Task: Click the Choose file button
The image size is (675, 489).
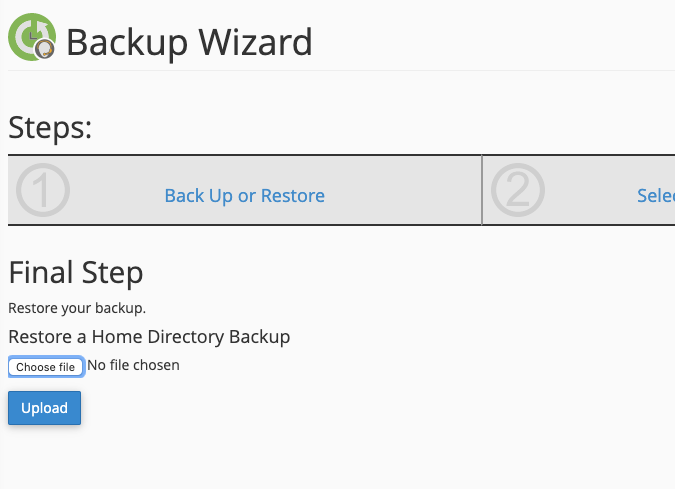Action: coord(46,367)
